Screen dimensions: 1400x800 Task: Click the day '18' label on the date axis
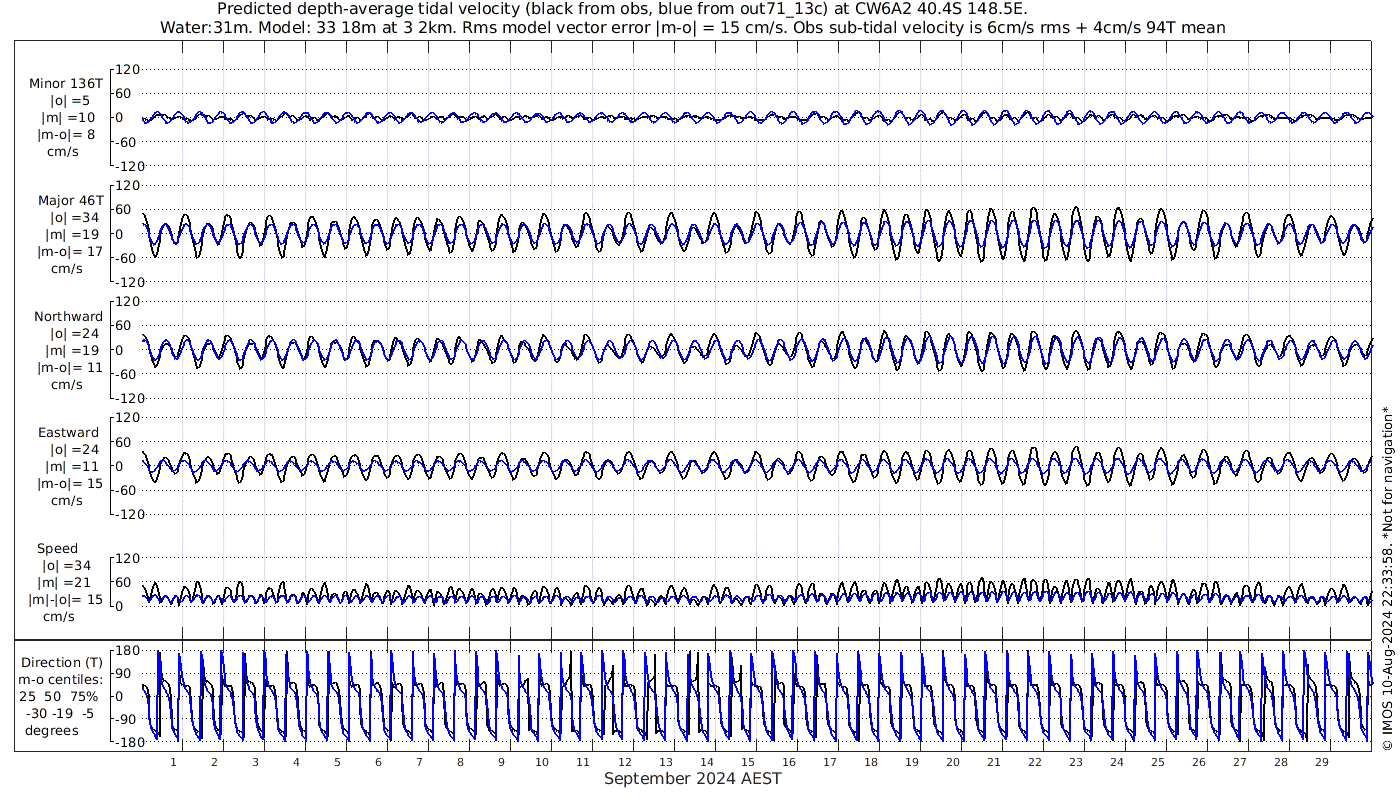tap(871, 762)
